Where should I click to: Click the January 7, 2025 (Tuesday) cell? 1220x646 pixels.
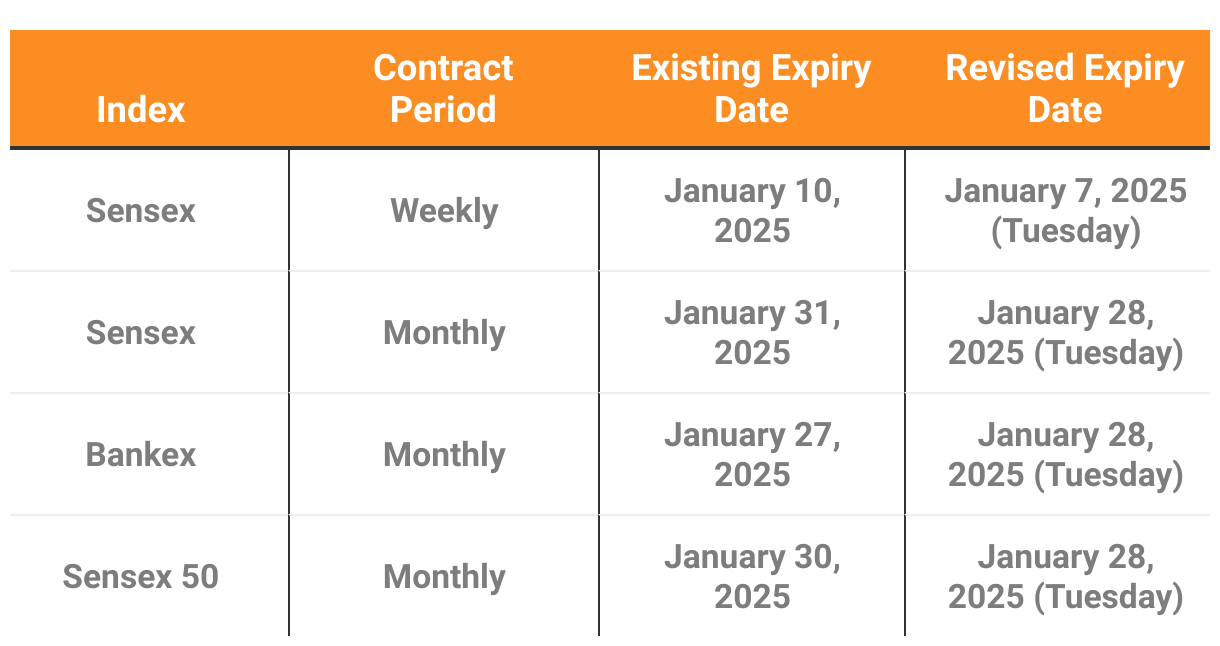tap(1065, 211)
